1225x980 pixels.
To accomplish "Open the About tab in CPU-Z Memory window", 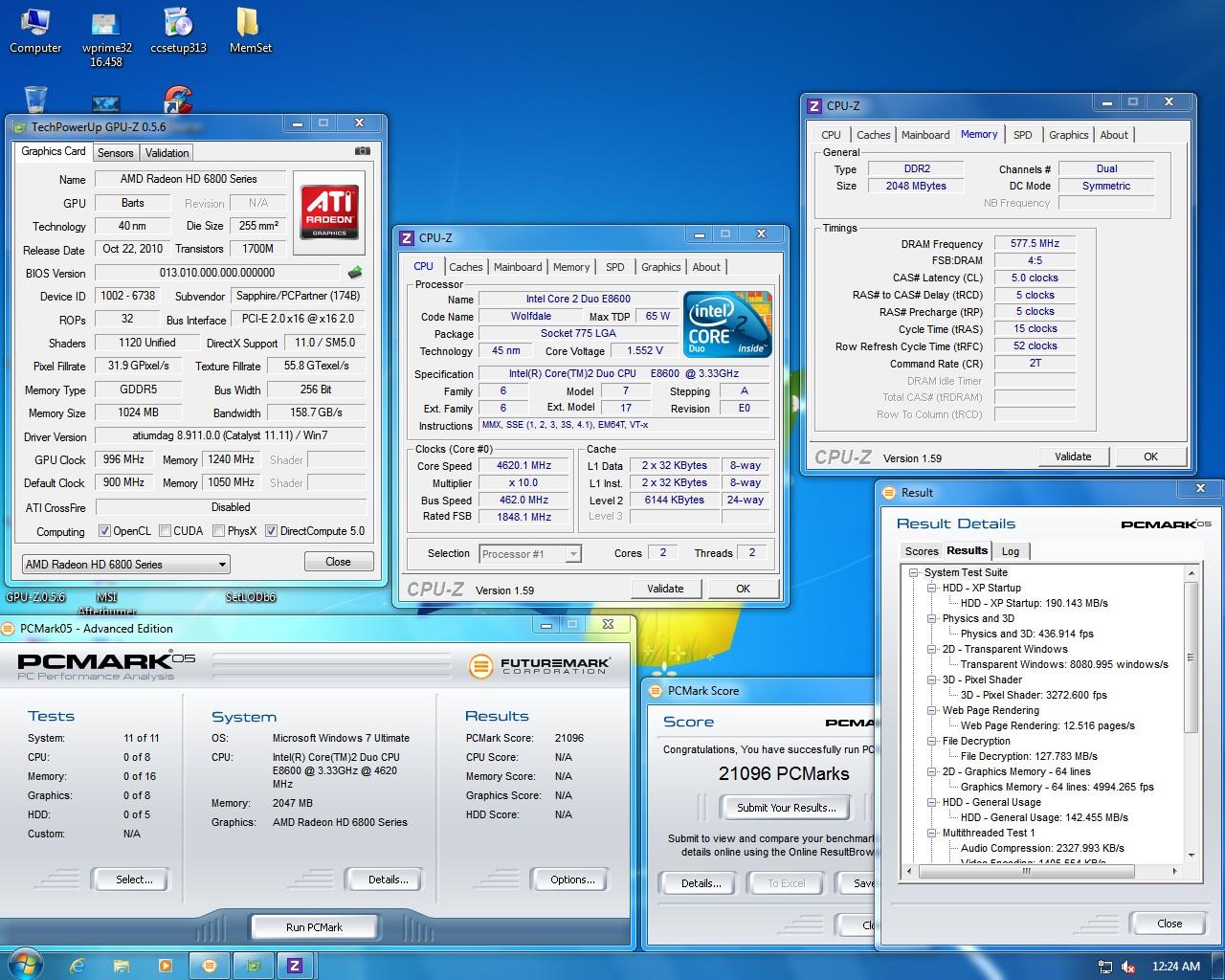I will tap(1114, 135).
